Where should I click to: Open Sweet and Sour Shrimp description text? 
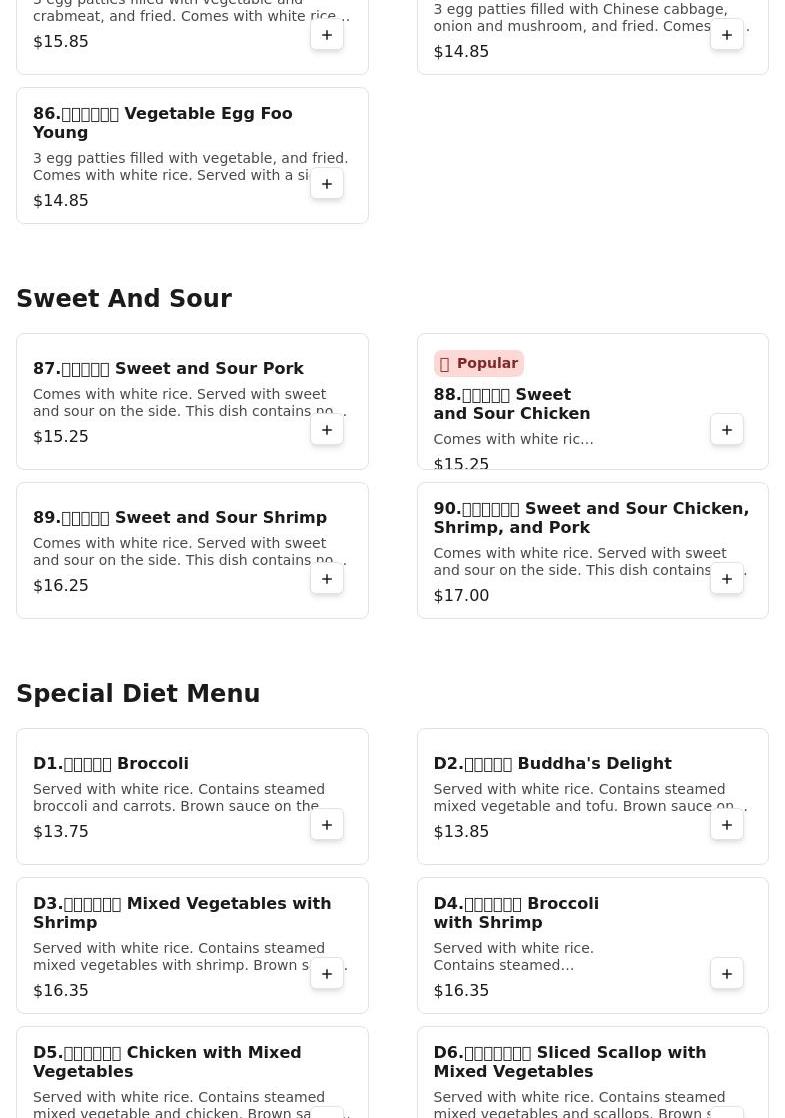coord(188,552)
